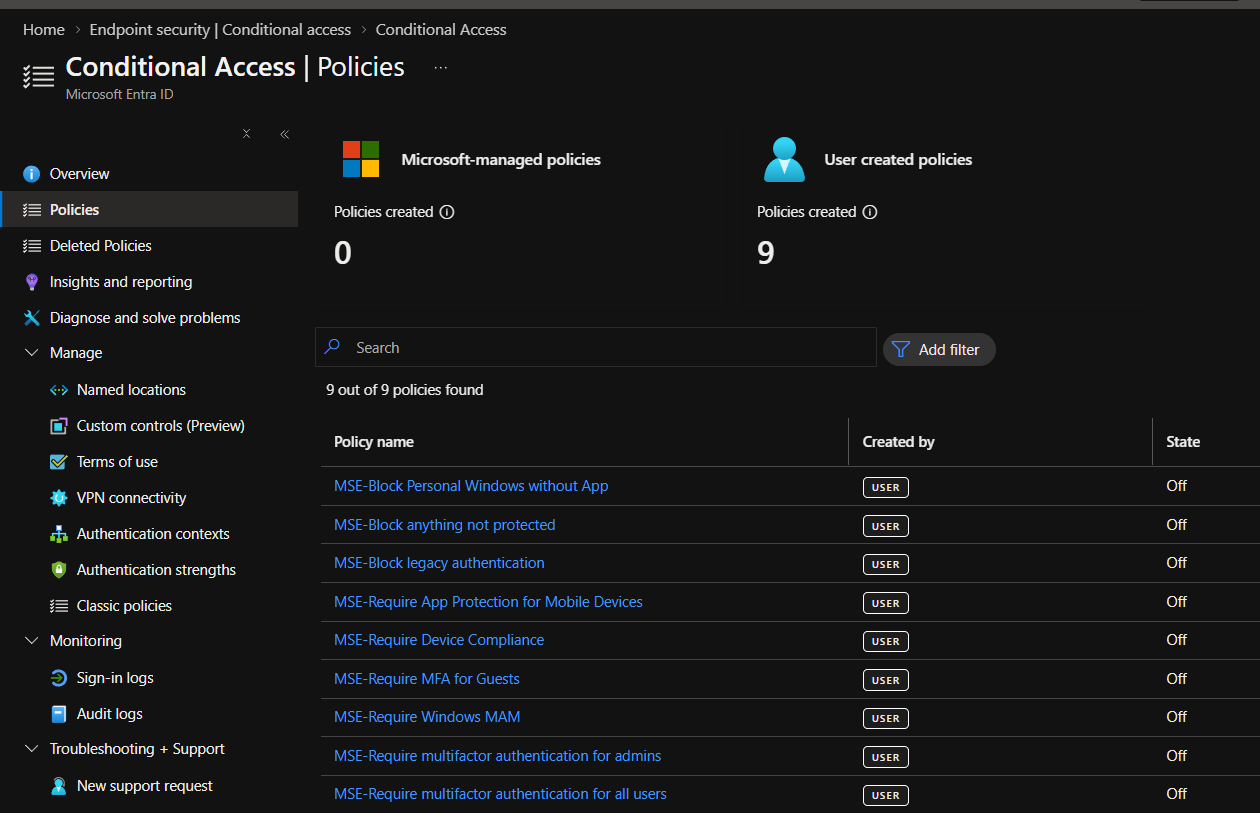Navigate to Home via breadcrumb
The width and height of the screenshot is (1260, 813).
[43, 29]
